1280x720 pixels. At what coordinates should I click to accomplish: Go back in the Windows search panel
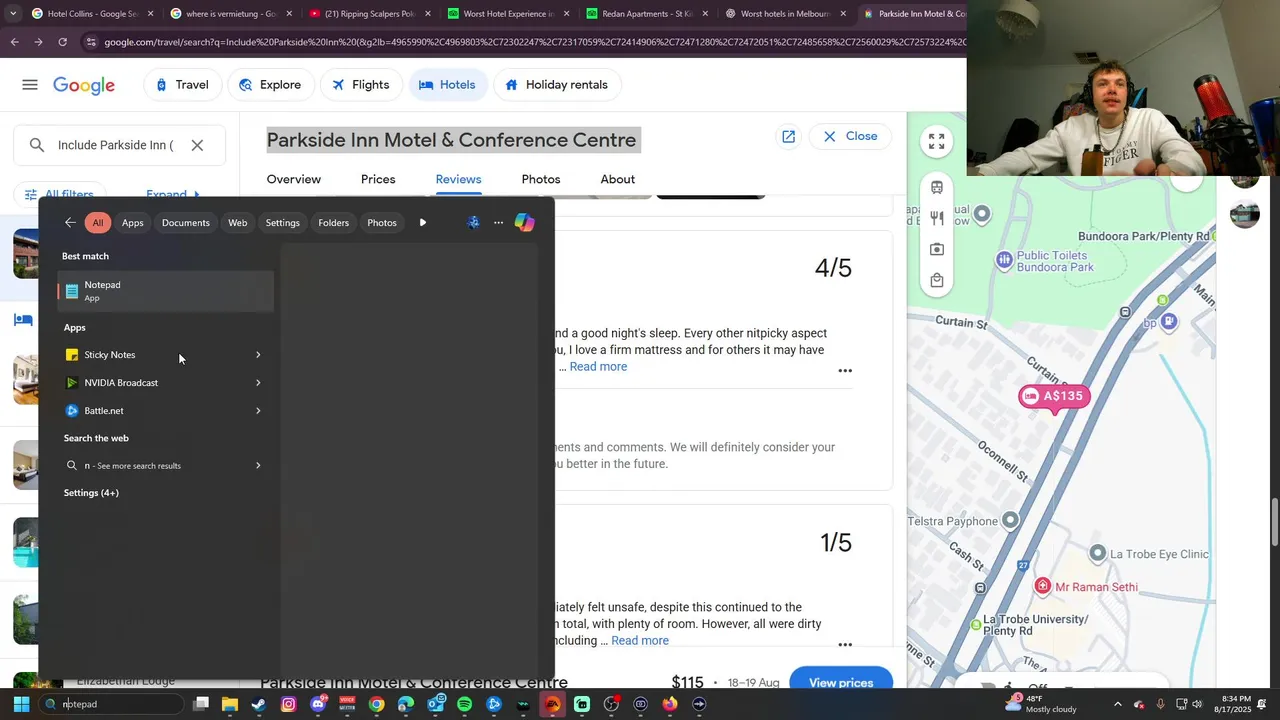pyautogui.click(x=70, y=223)
